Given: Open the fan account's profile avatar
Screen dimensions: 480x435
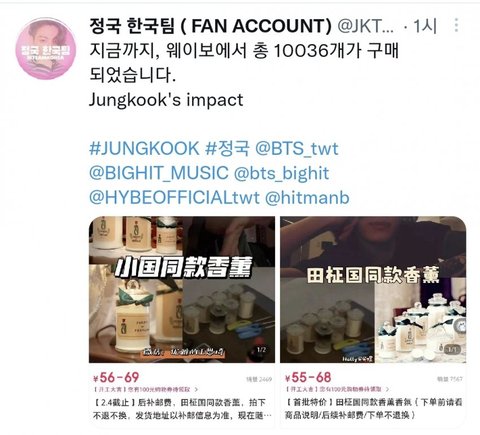Looking at the screenshot, I should 46,48.
